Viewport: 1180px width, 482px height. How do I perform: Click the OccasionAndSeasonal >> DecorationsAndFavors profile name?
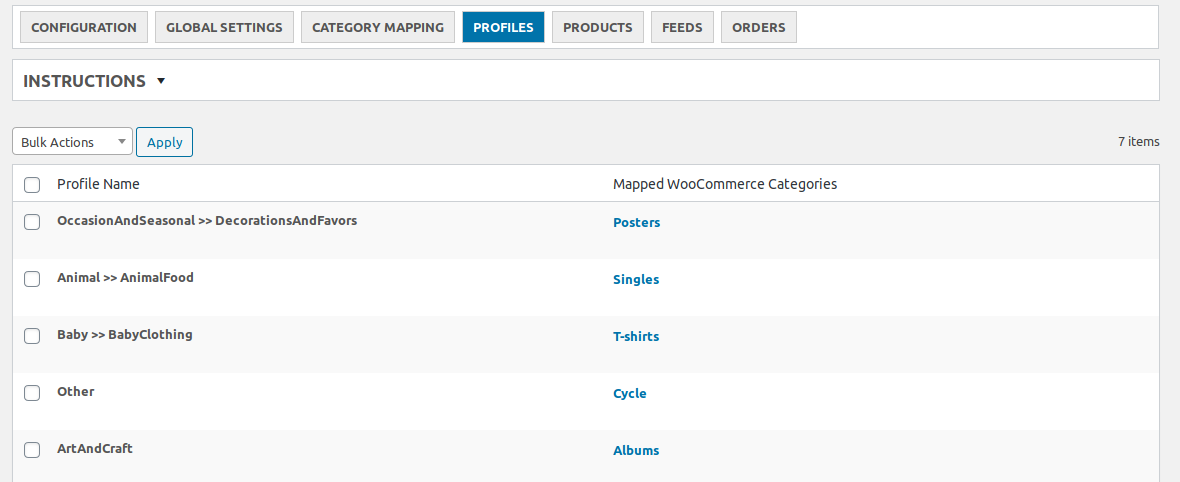coord(207,221)
